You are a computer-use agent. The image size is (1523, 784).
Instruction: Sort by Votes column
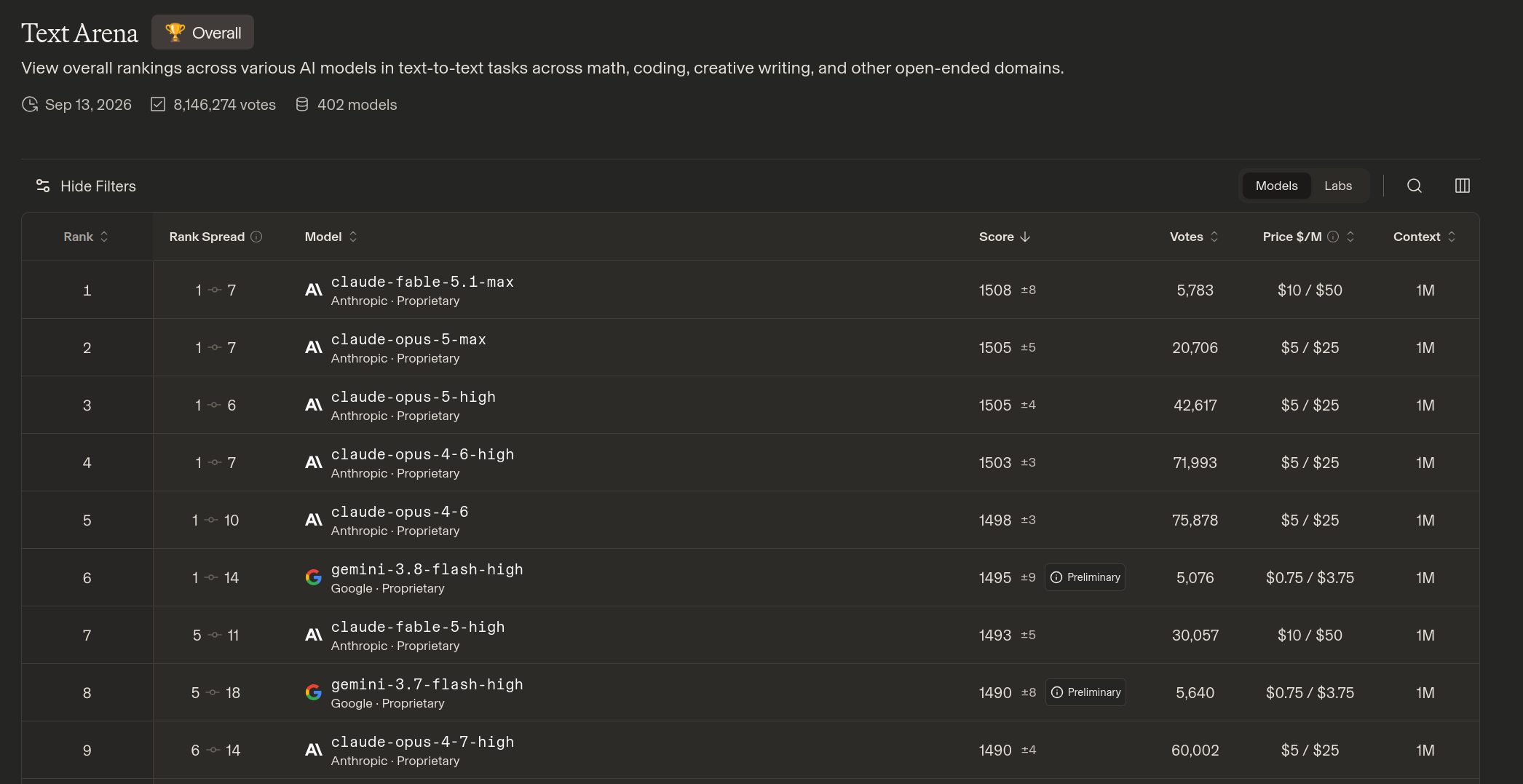click(1194, 237)
